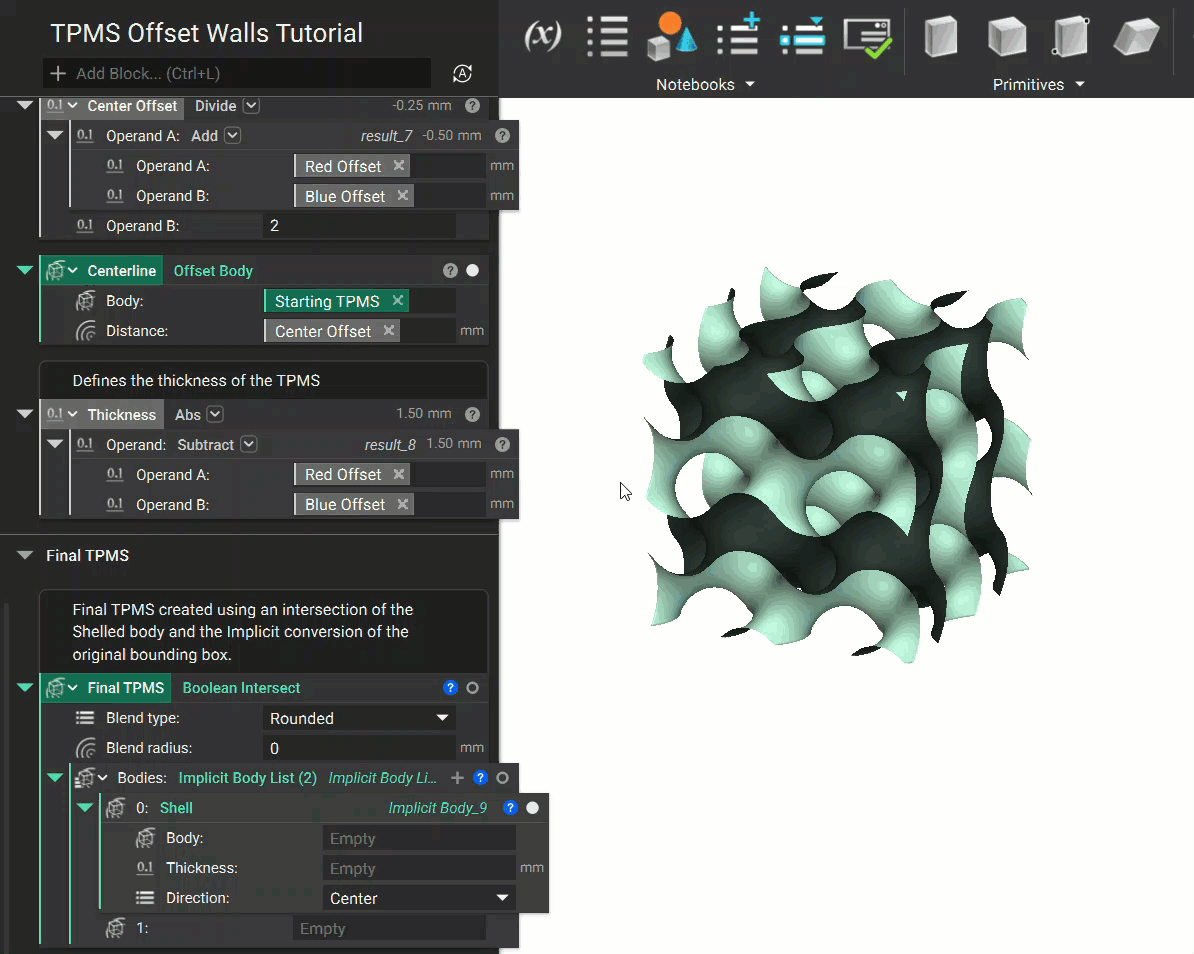Select the Thickness block name label

pos(121,414)
